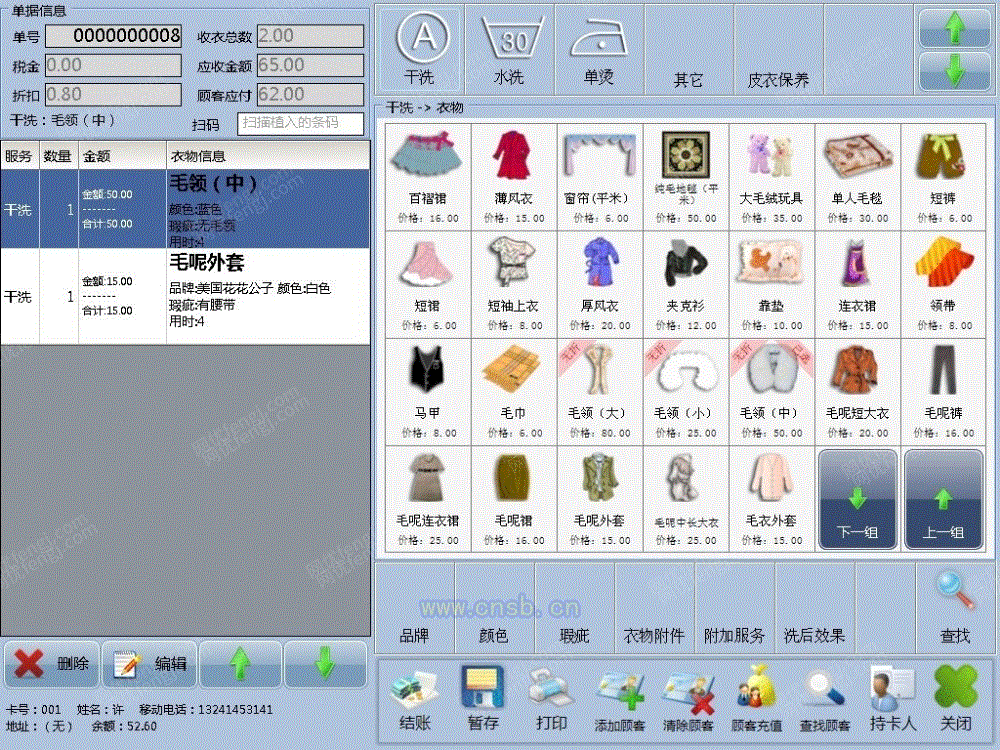Click the top-right green up arrow button
Viewport: 1000px width, 750px height.
[954, 27]
